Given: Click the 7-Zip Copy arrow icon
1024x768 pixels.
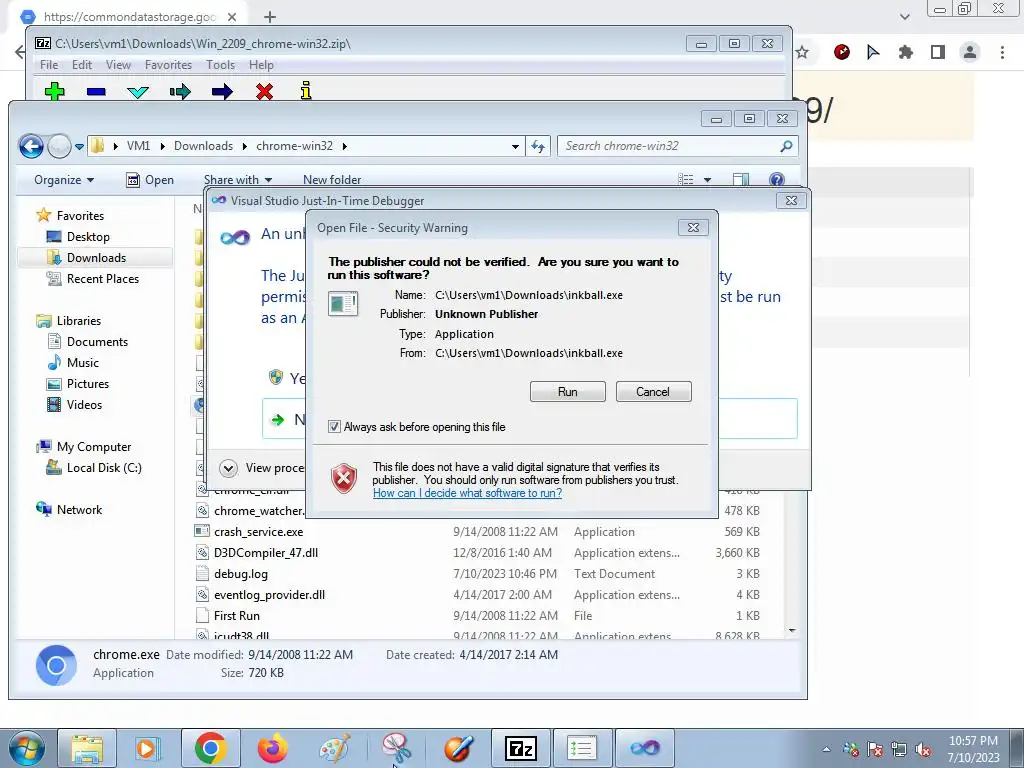Looking at the screenshot, I should click(x=180, y=91).
